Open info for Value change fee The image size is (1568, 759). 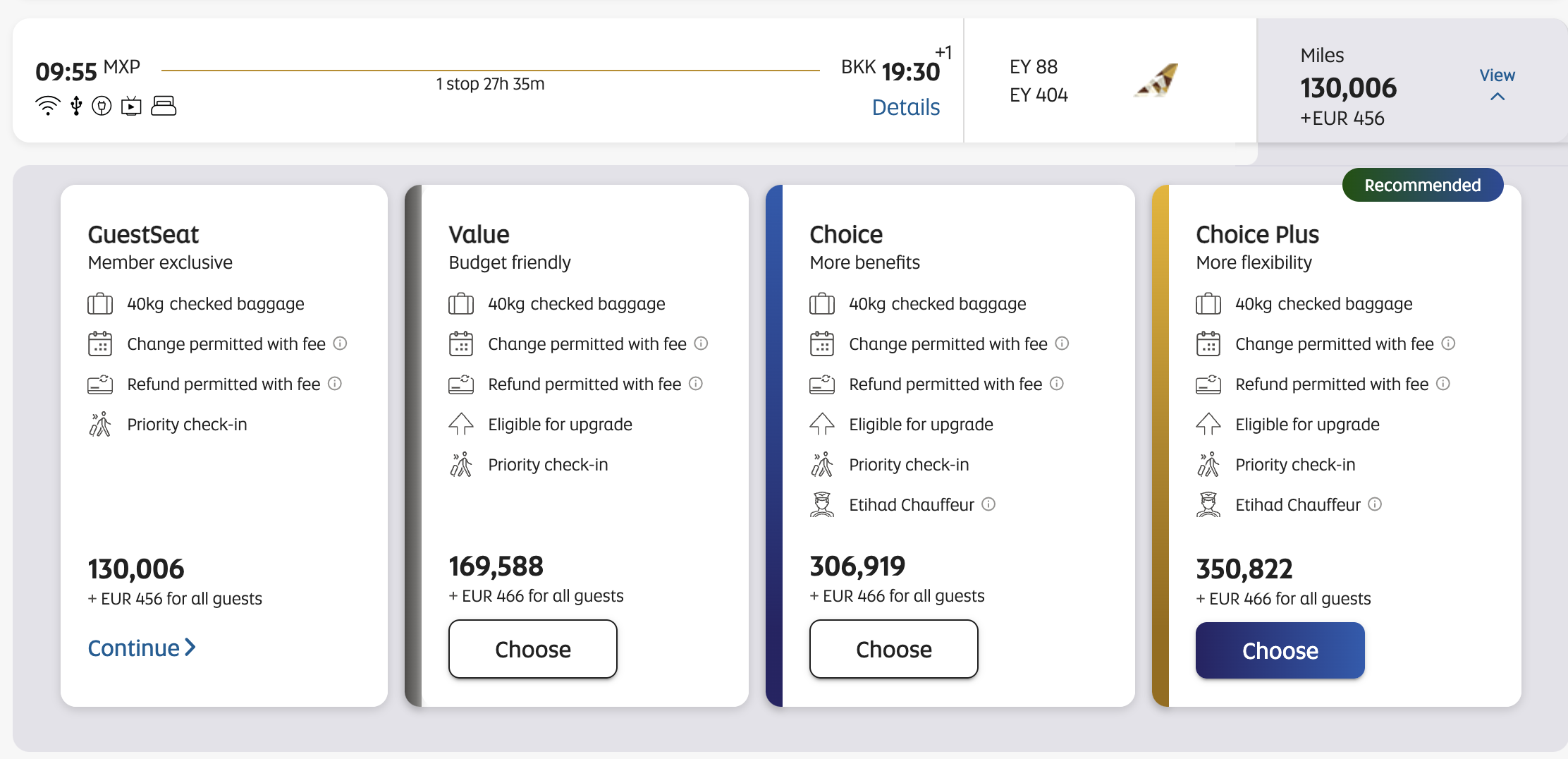click(701, 344)
